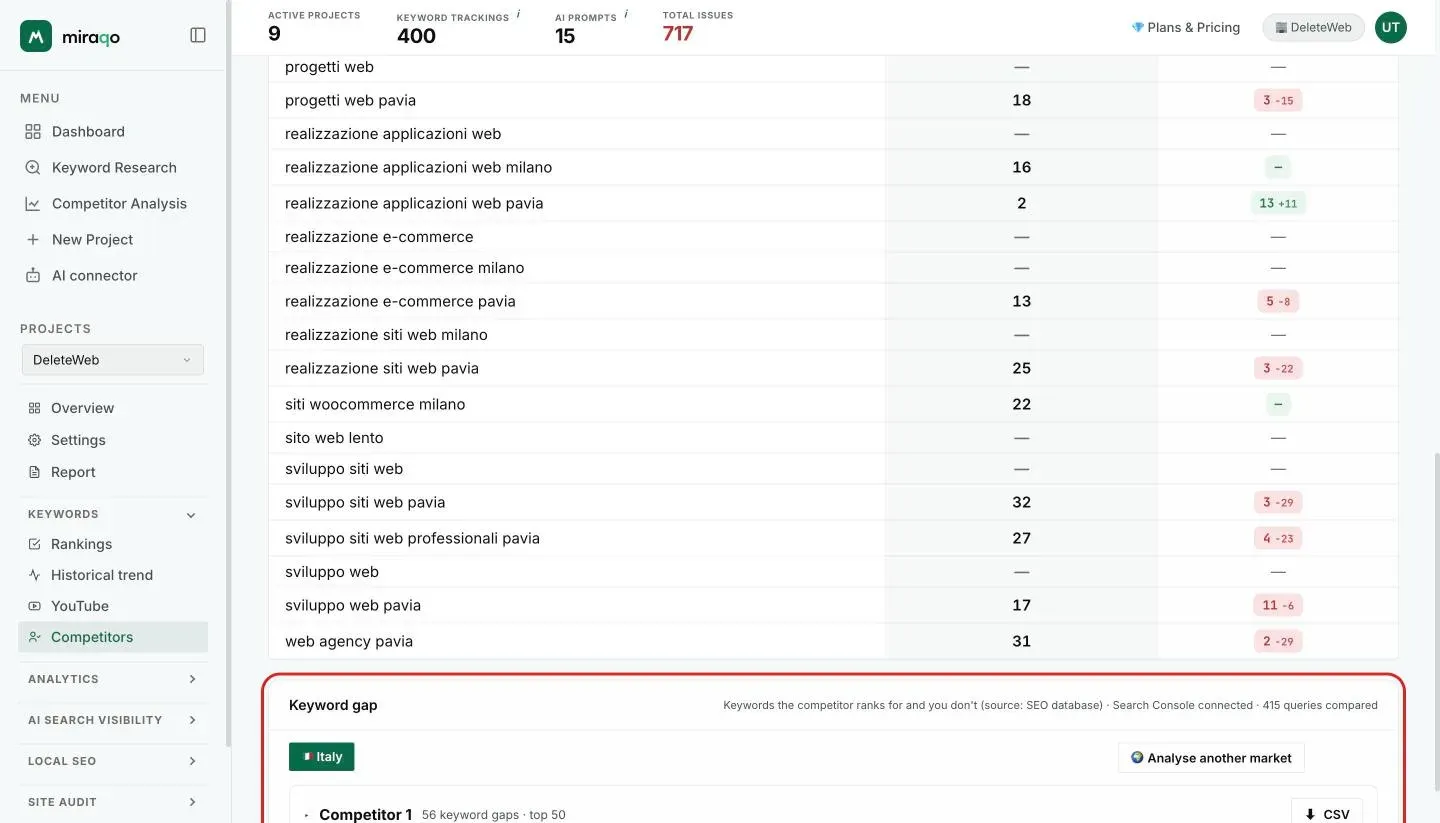Click the Keyword gap heading
Viewport: 1440px width, 823px height.
click(333, 705)
